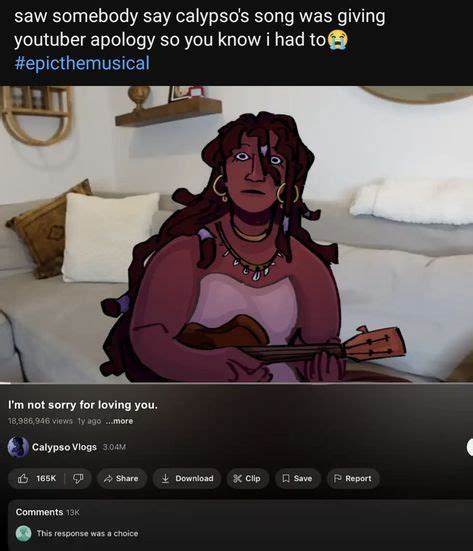
Task: Report the video using flag button
Action: (353, 478)
